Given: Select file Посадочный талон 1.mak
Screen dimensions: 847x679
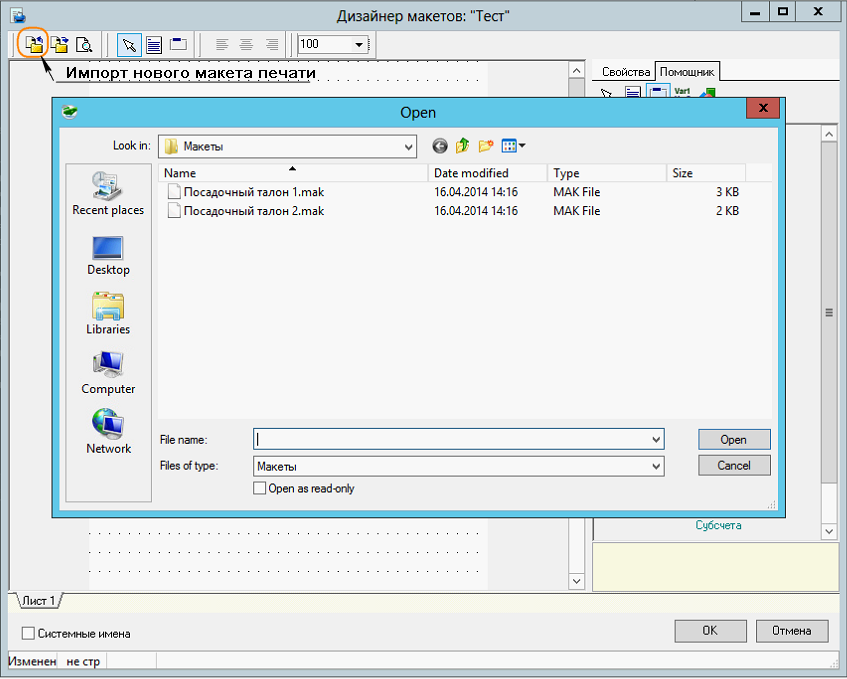Looking at the screenshot, I should tap(253, 191).
